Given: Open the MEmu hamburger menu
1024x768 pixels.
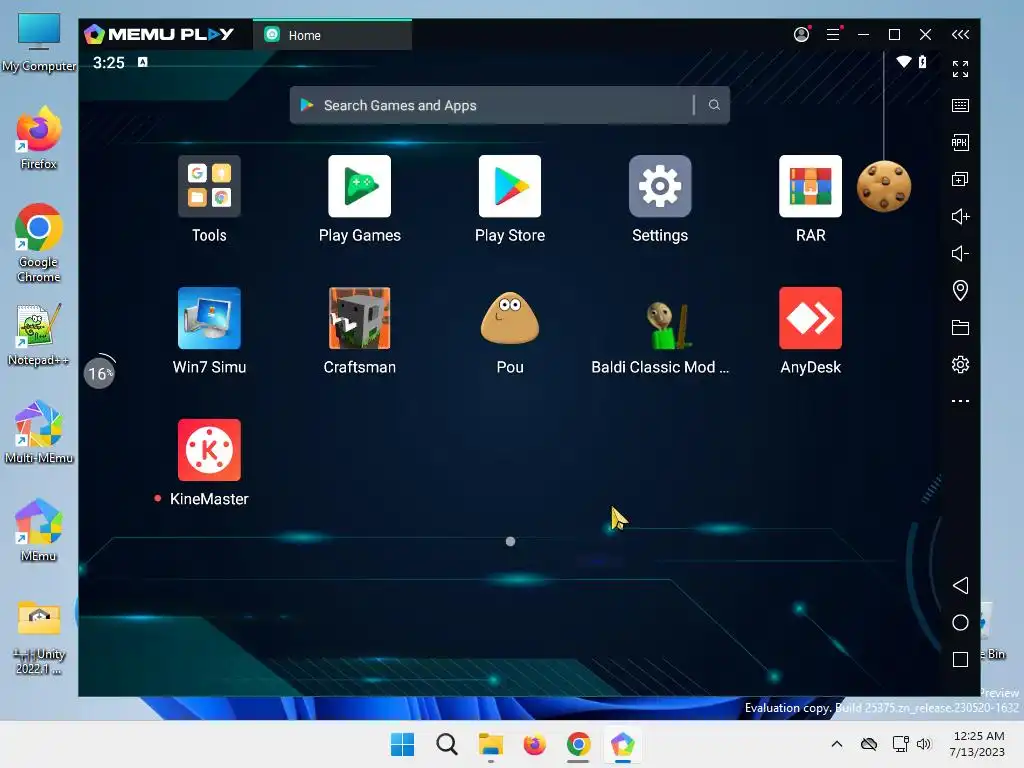Looking at the screenshot, I should point(833,34).
